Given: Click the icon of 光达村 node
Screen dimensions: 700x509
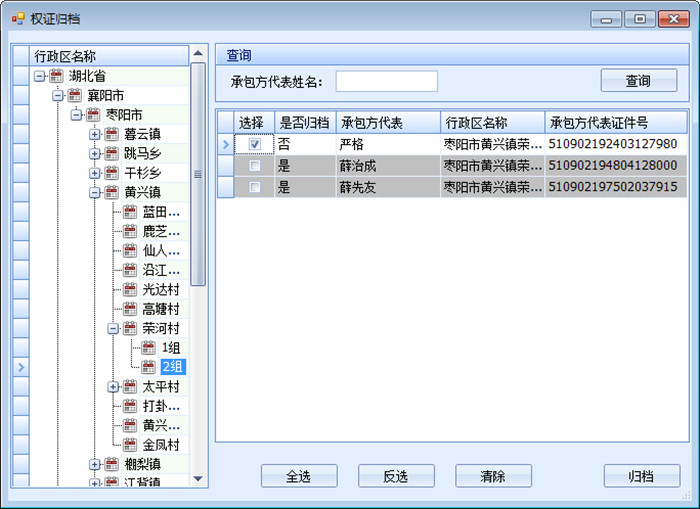Looking at the screenshot, I should 130,289.
